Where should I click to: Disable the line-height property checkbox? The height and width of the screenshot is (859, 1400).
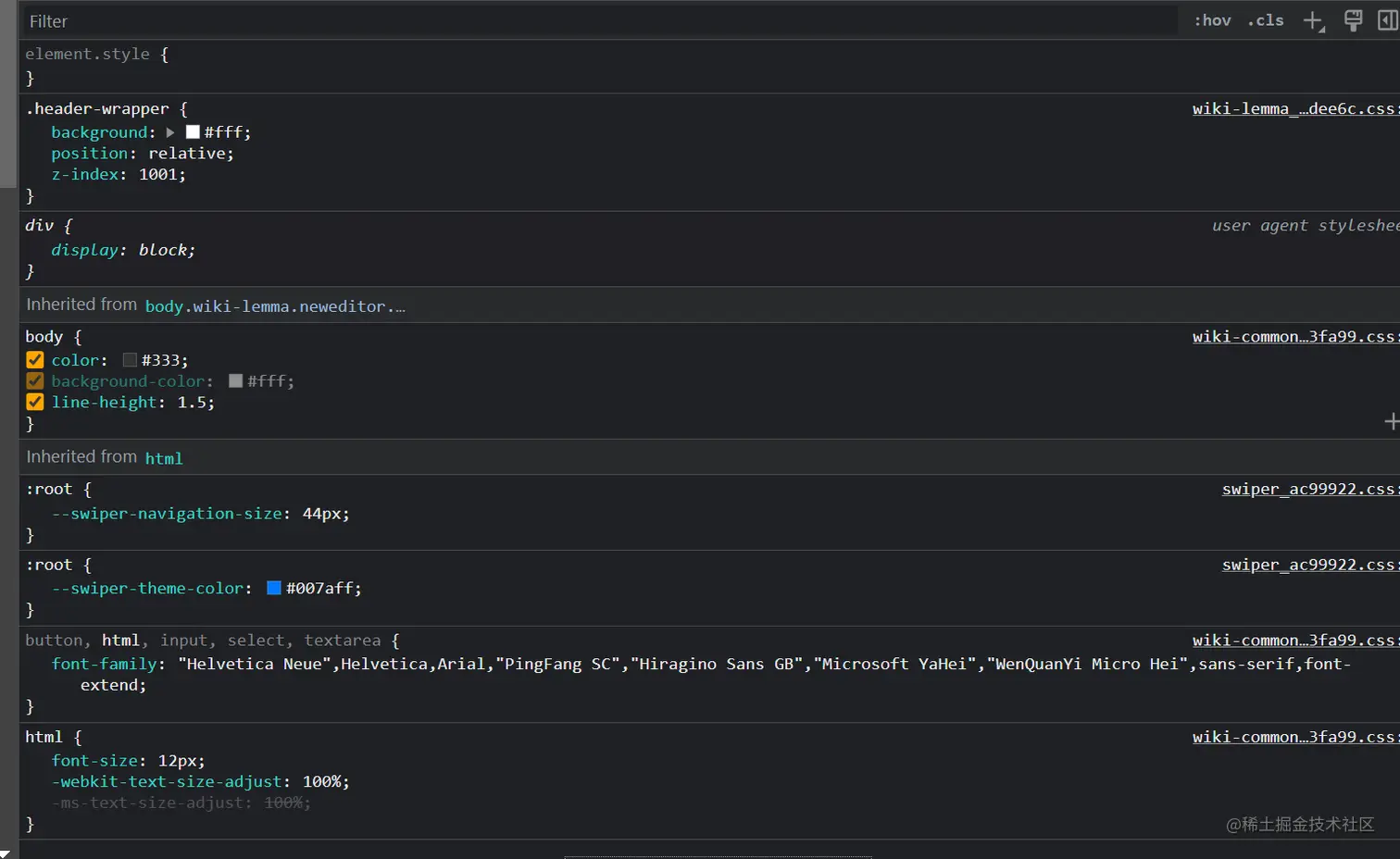click(x=35, y=403)
